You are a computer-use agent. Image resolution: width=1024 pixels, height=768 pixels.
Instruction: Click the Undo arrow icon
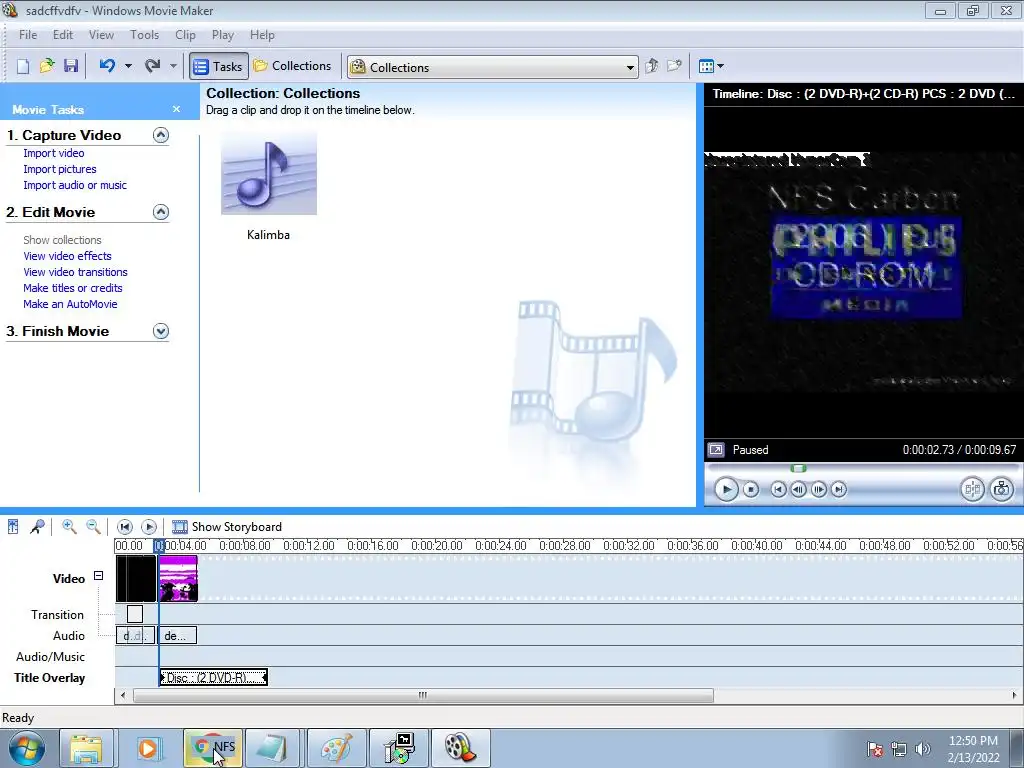[108, 65]
